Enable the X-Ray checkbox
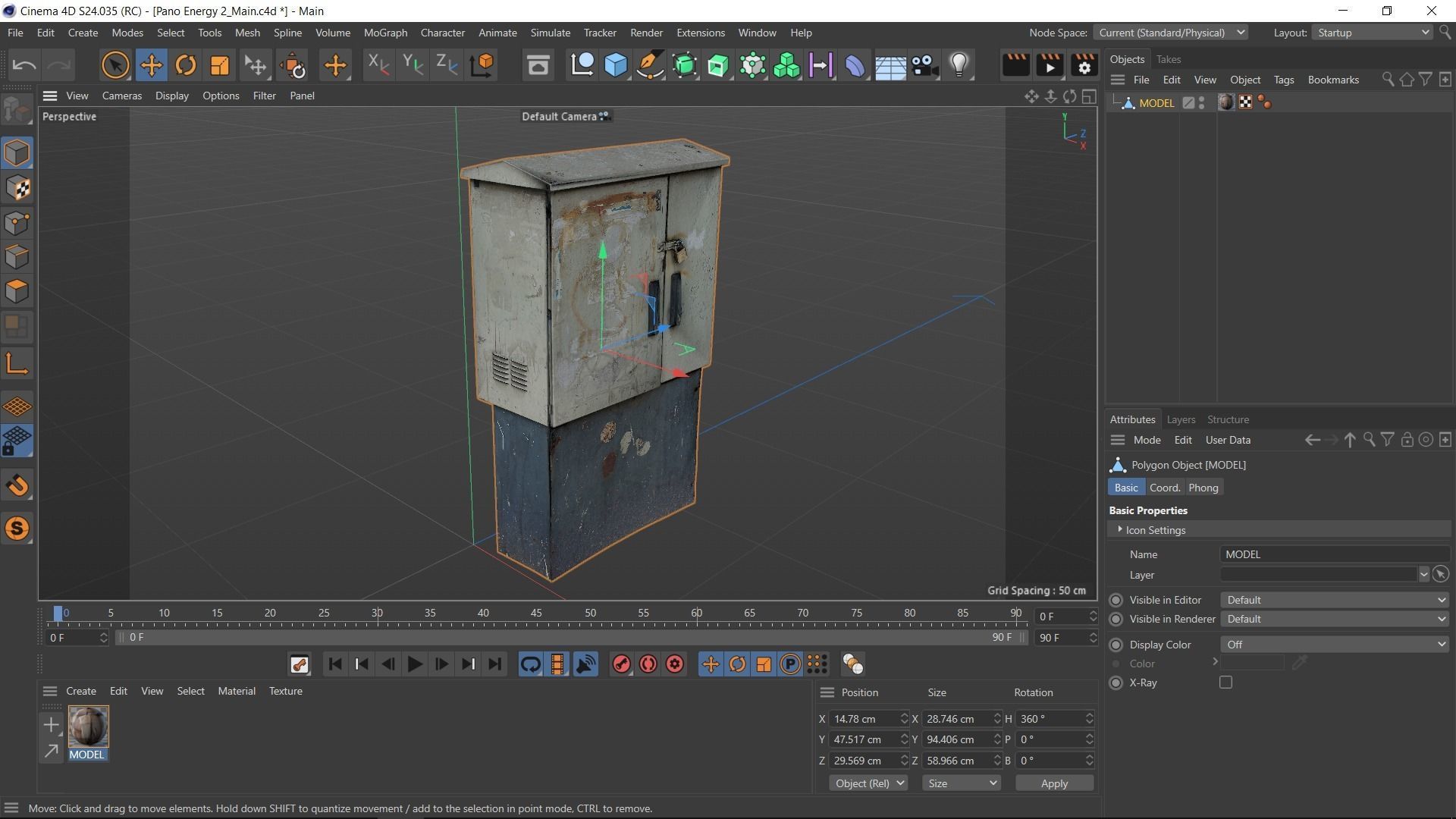Screen dimensions: 1456x819 coord(1225,682)
